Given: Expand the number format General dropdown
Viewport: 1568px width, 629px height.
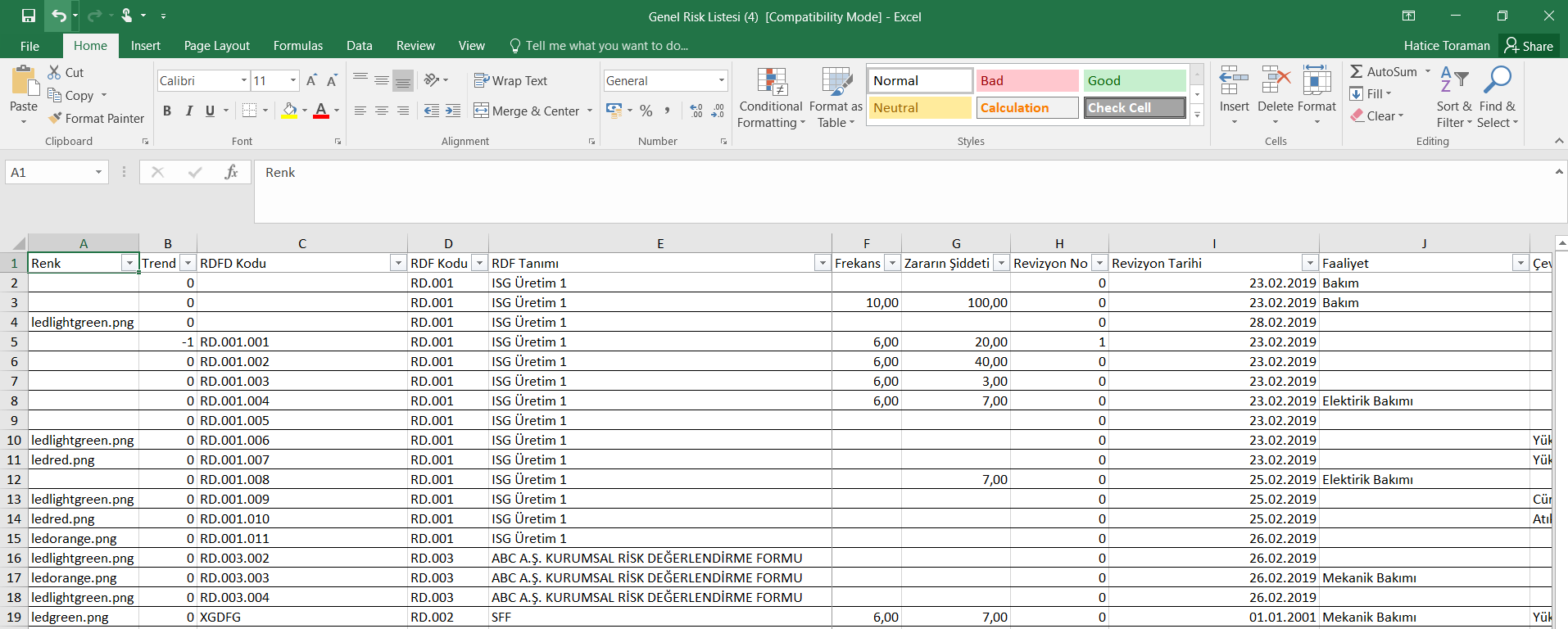Looking at the screenshot, I should tap(721, 80).
